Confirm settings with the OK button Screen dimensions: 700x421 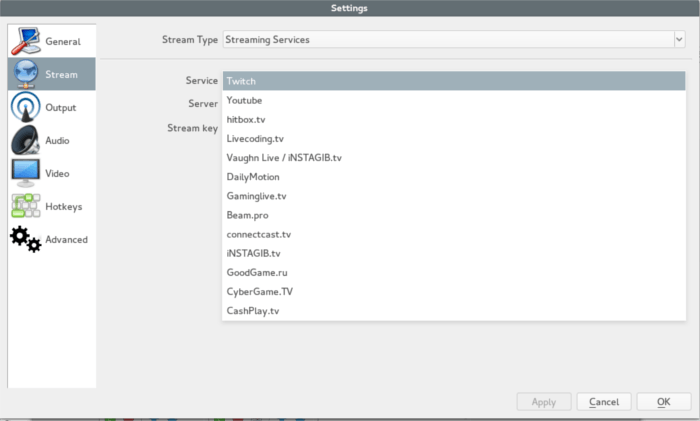(x=664, y=402)
